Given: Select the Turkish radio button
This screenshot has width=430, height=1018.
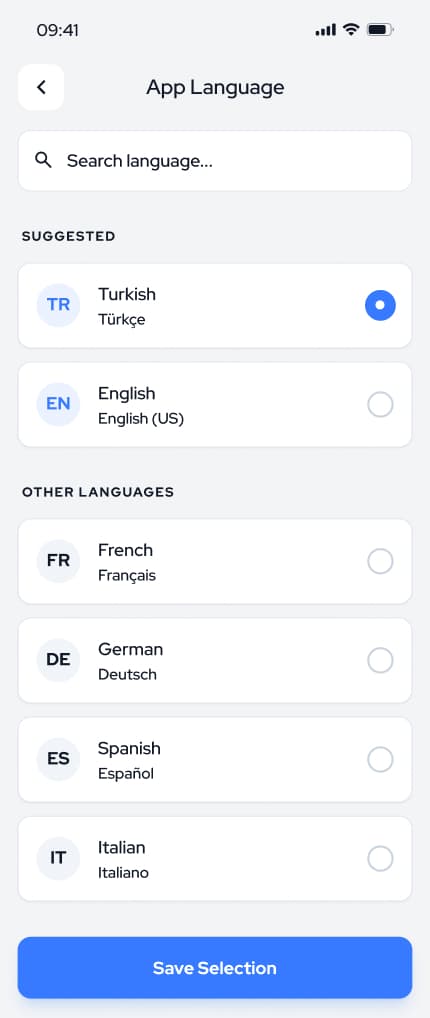Looking at the screenshot, I should 381,305.
